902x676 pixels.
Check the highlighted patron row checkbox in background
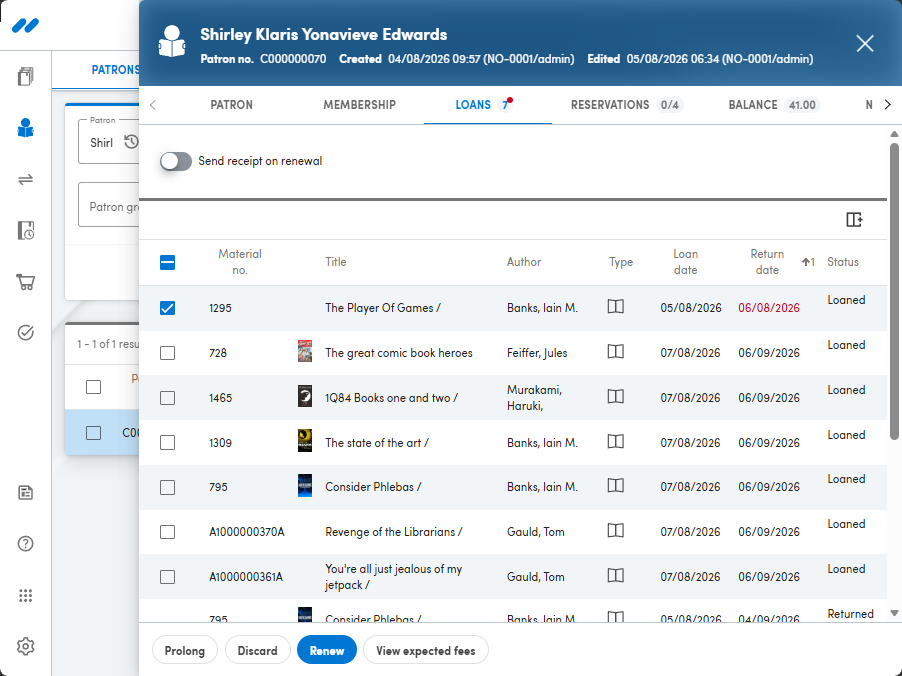click(93, 433)
